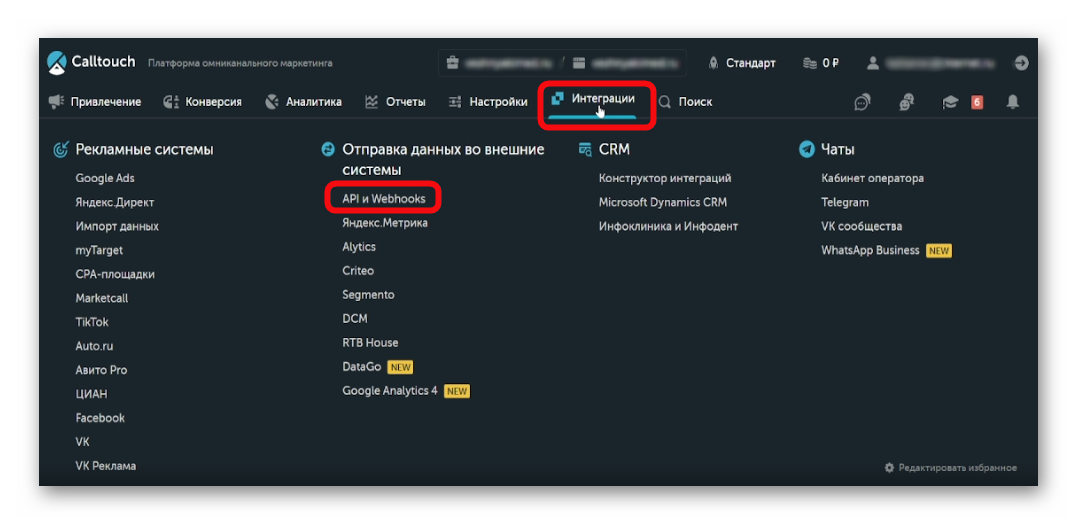Select Alytics integration

tap(359, 247)
